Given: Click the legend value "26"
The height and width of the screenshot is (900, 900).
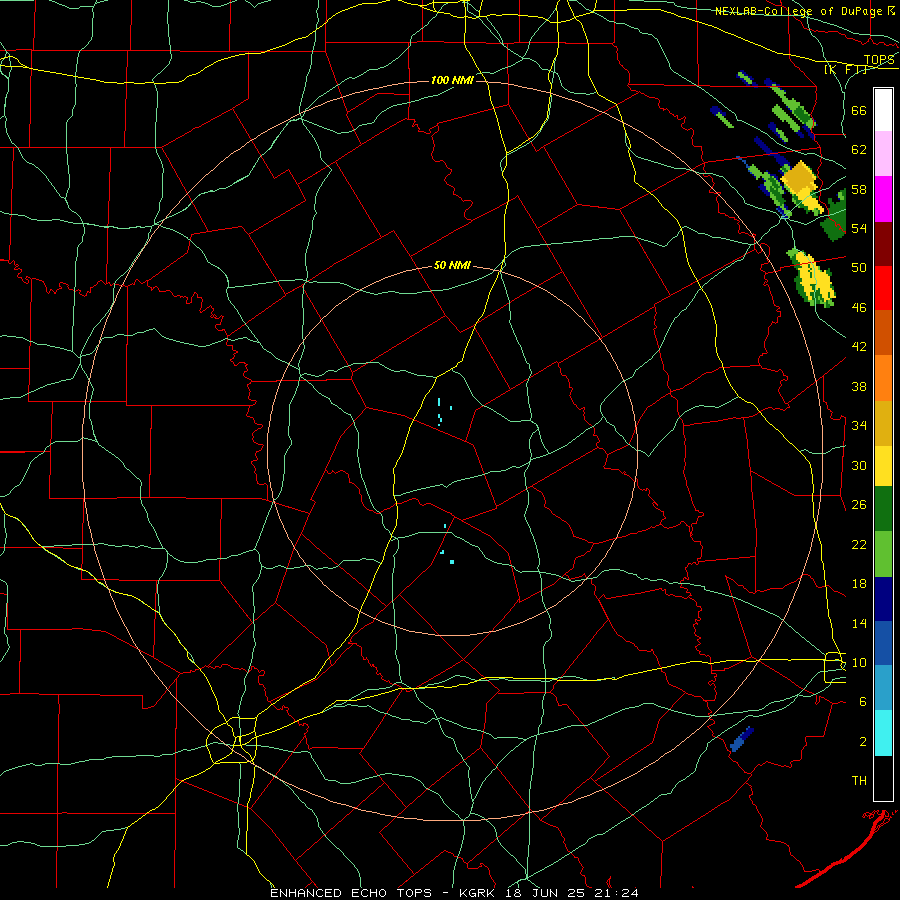Looking at the screenshot, I should (859, 505).
